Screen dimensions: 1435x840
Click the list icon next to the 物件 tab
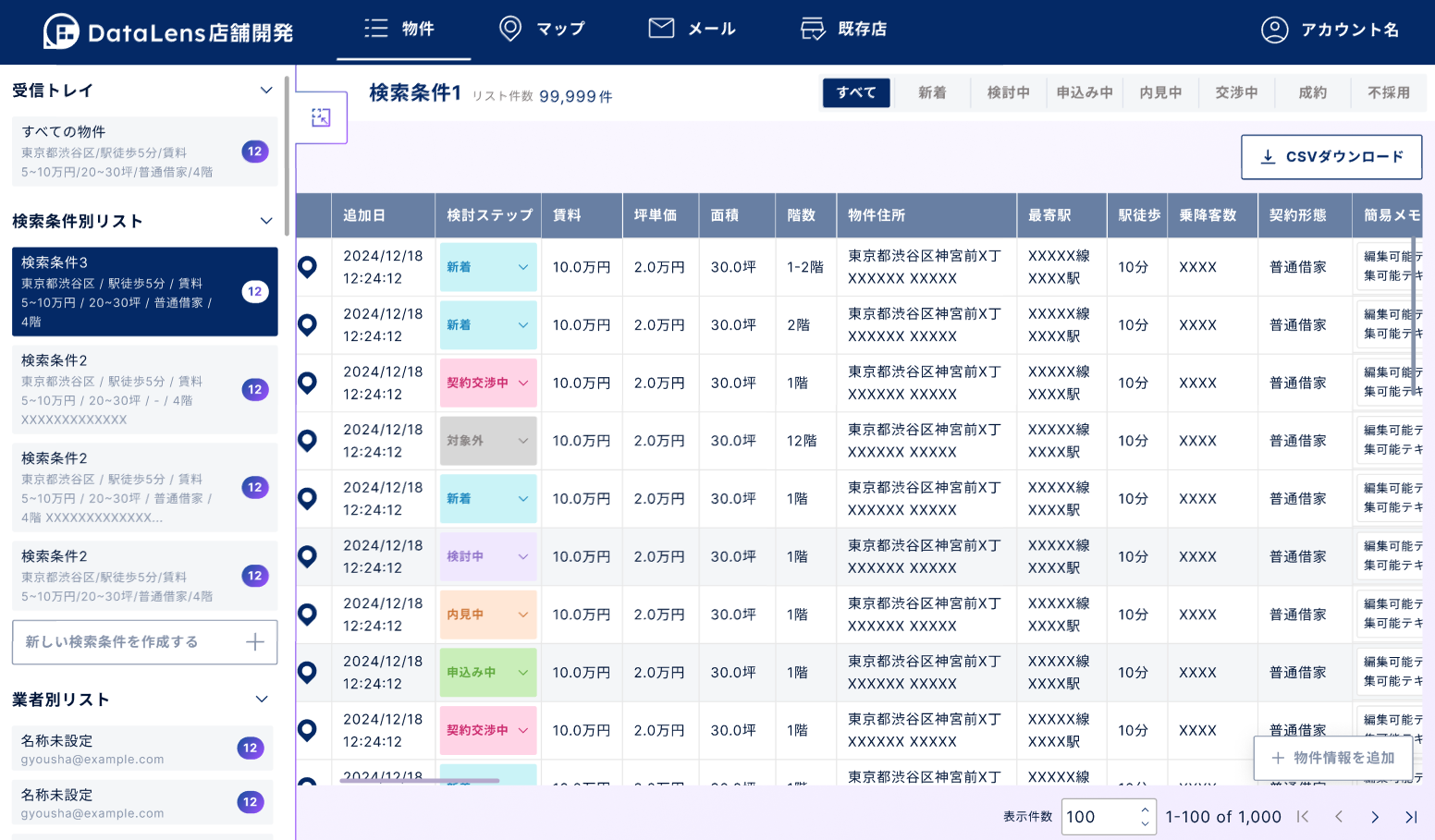(375, 28)
